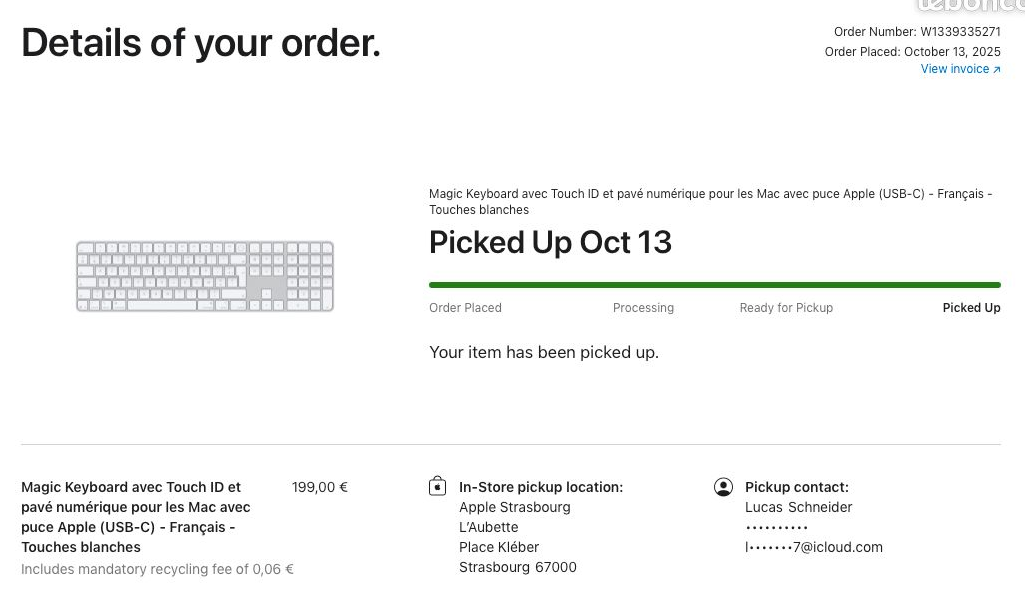Select the Ready for Pickup step
This screenshot has width=1025, height=593.
786,308
